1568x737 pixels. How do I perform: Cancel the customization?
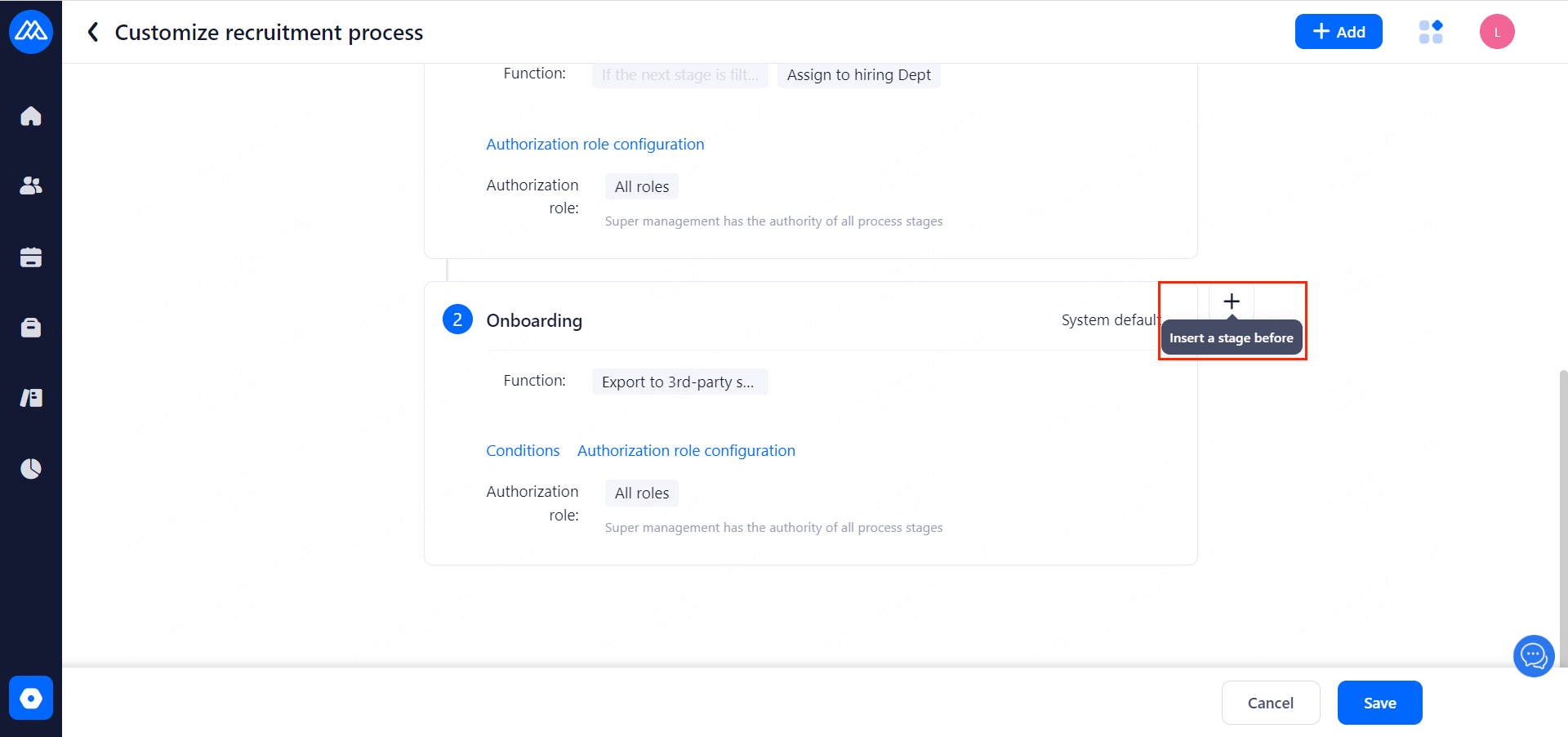pyautogui.click(x=1270, y=703)
